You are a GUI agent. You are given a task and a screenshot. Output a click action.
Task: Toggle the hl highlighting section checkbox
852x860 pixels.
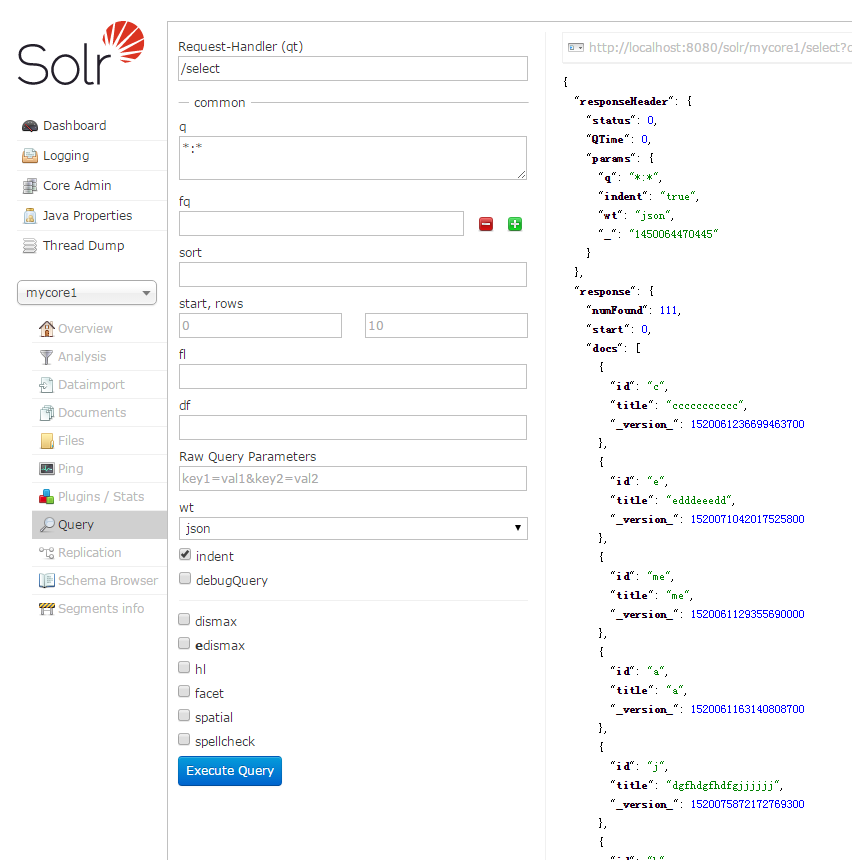point(184,668)
